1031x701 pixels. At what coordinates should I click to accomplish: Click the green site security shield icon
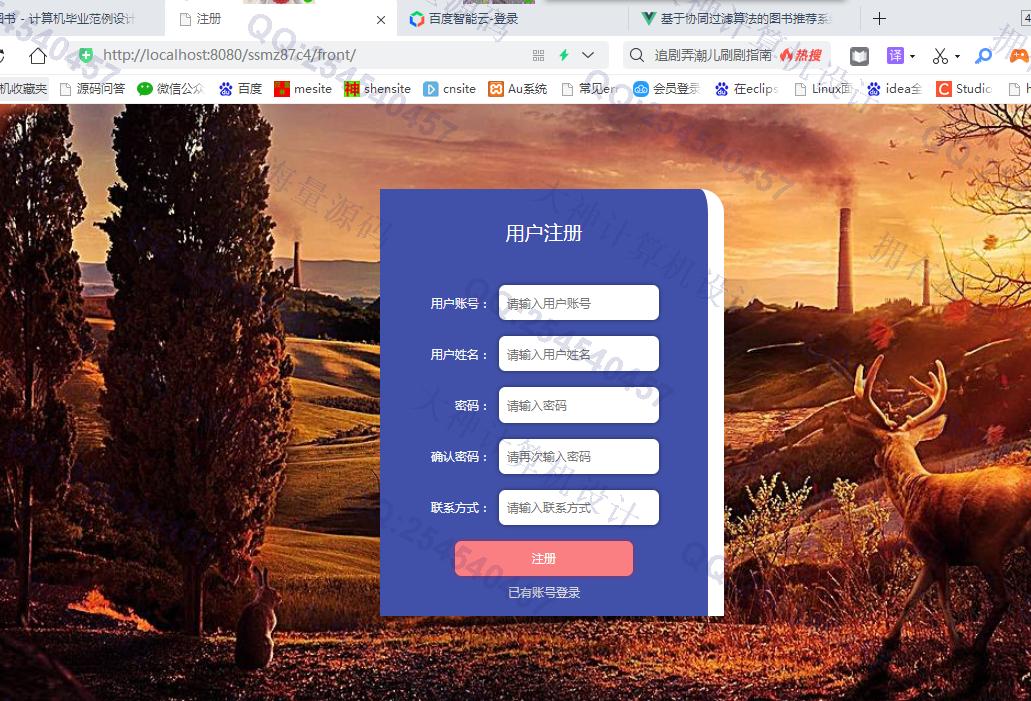point(86,55)
